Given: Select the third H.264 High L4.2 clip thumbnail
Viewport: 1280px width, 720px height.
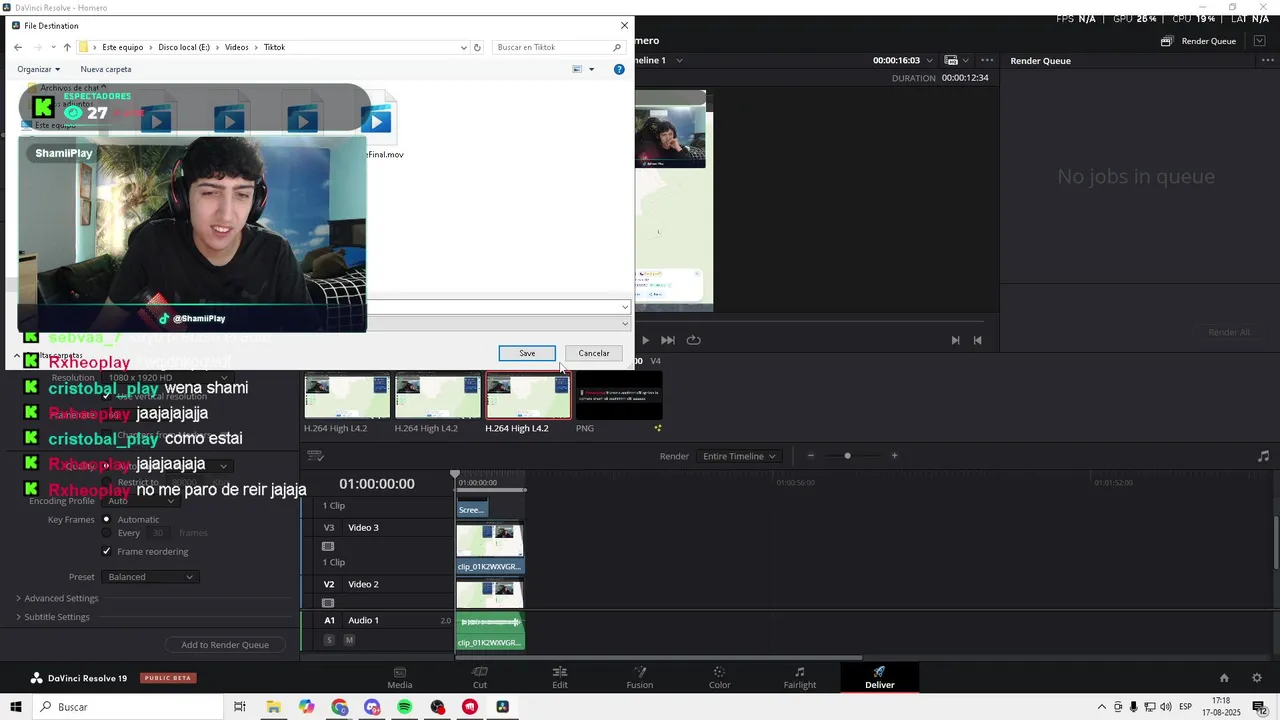Looking at the screenshot, I should [x=528, y=397].
